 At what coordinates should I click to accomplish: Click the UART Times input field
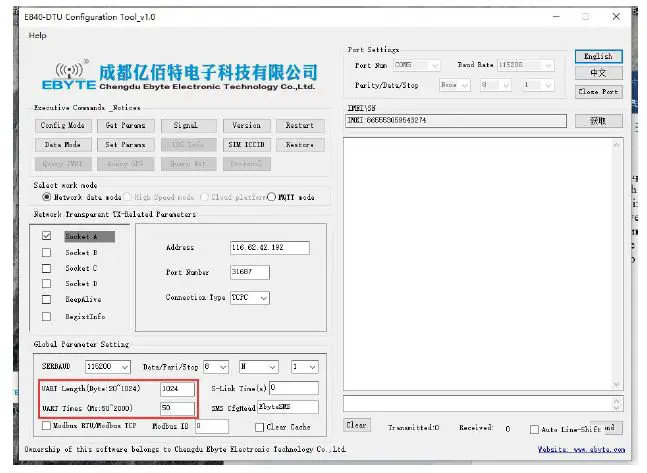coord(177,408)
